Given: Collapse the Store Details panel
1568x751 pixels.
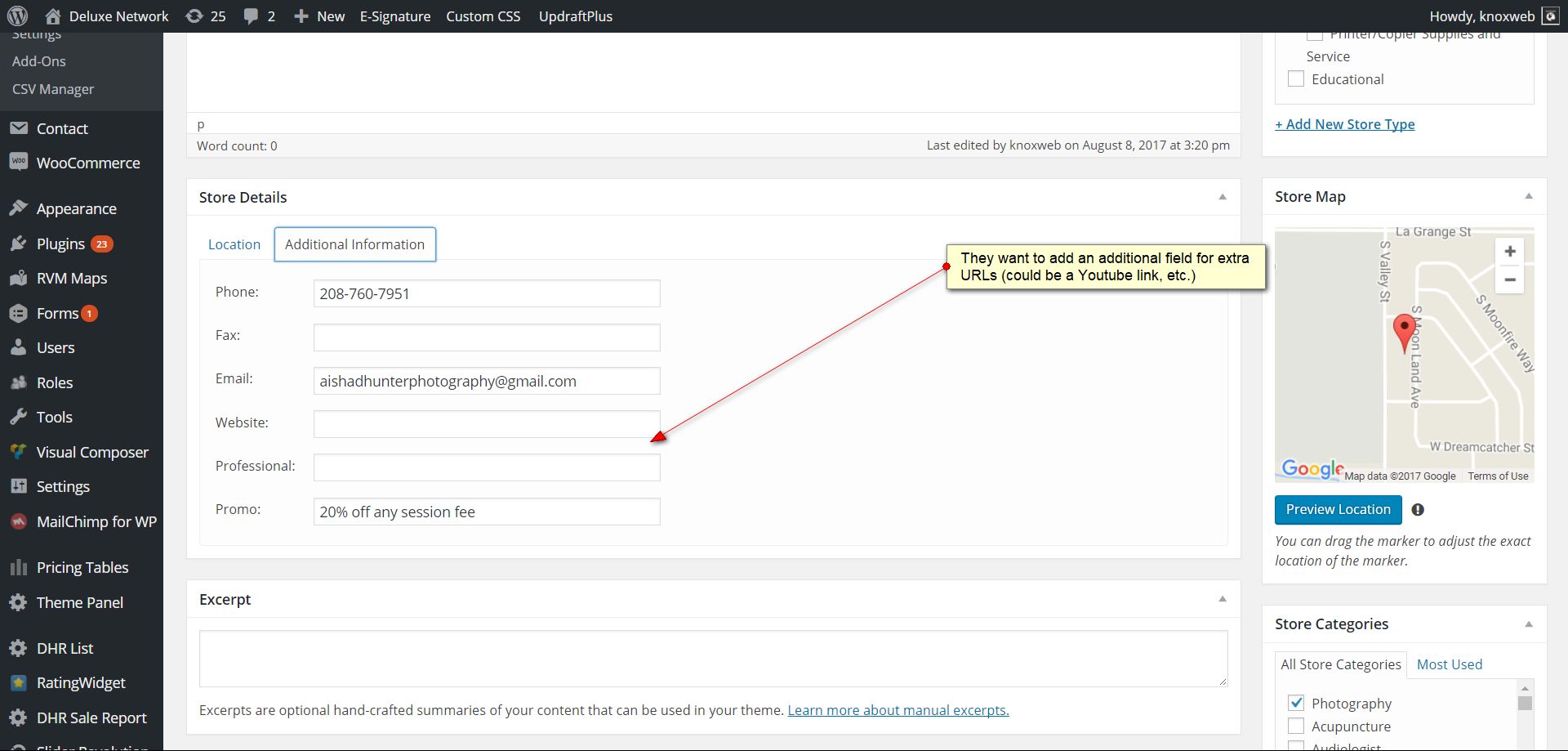Looking at the screenshot, I should click(1222, 197).
